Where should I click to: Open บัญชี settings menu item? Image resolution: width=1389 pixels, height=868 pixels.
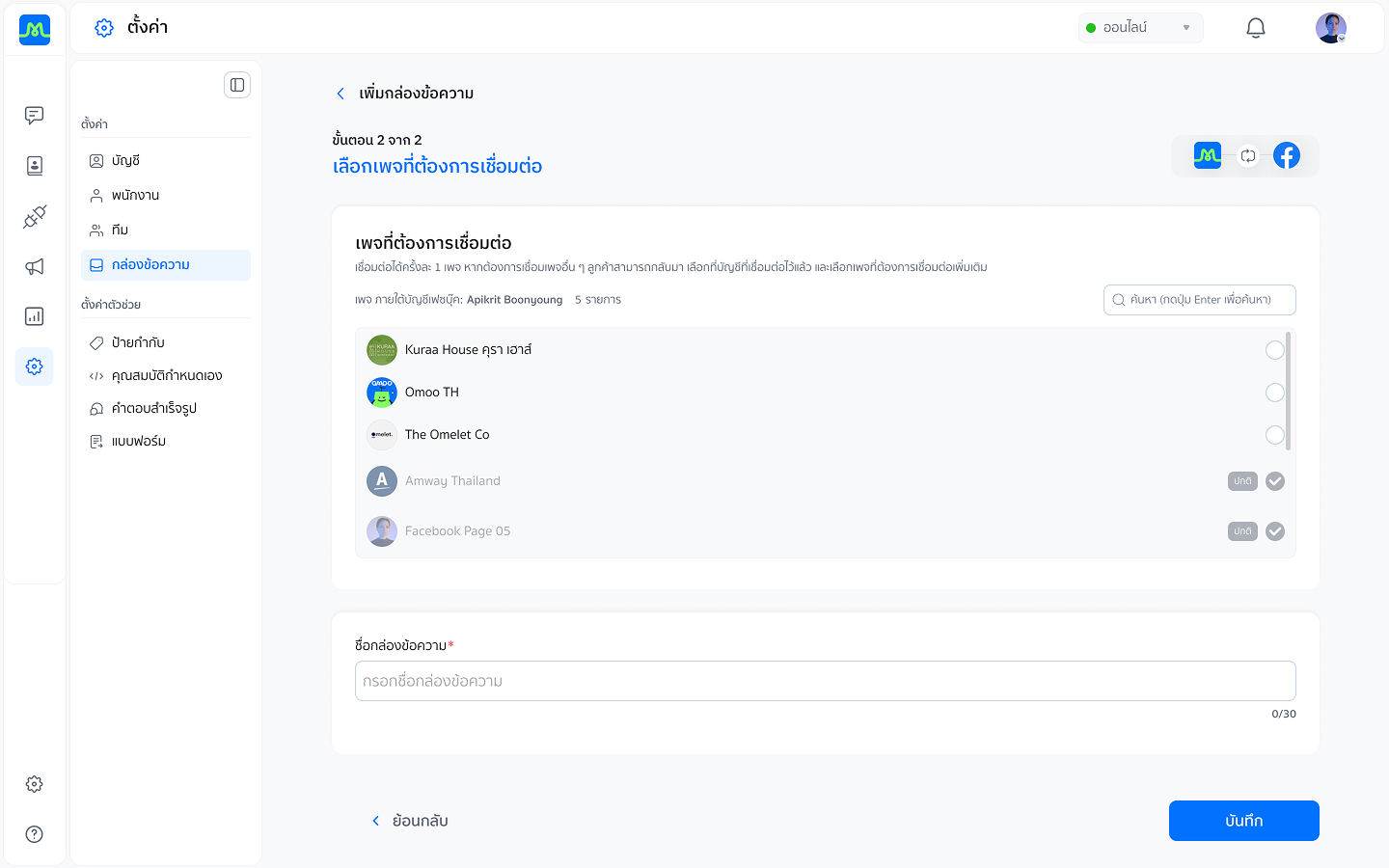(x=166, y=161)
